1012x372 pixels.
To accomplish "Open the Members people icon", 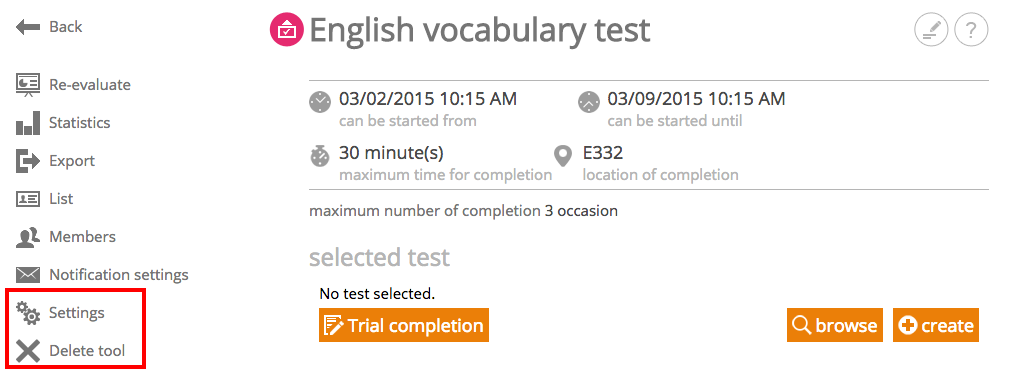I will click(28, 237).
